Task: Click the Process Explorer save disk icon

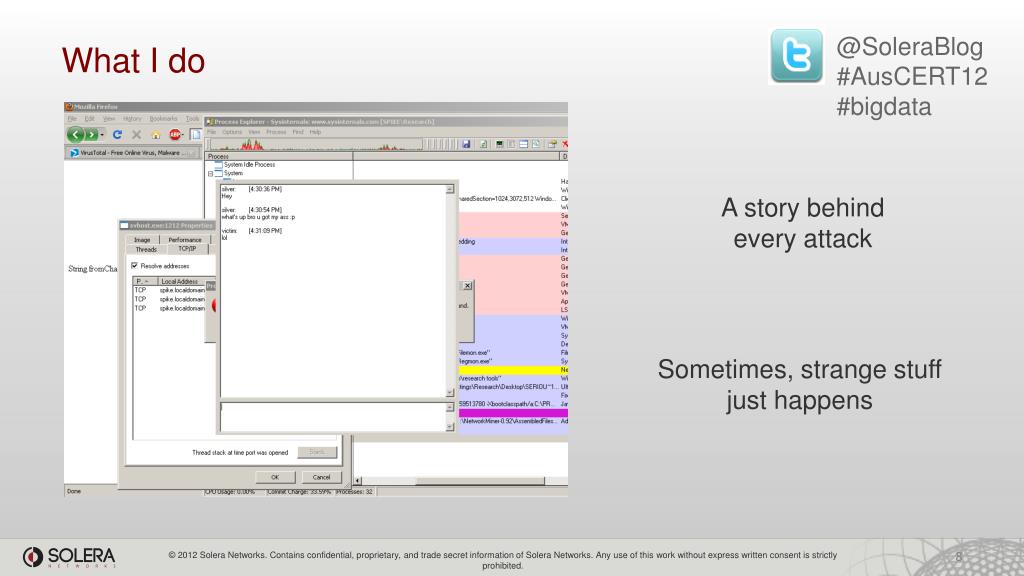Action: pyautogui.click(x=466, y=144)
